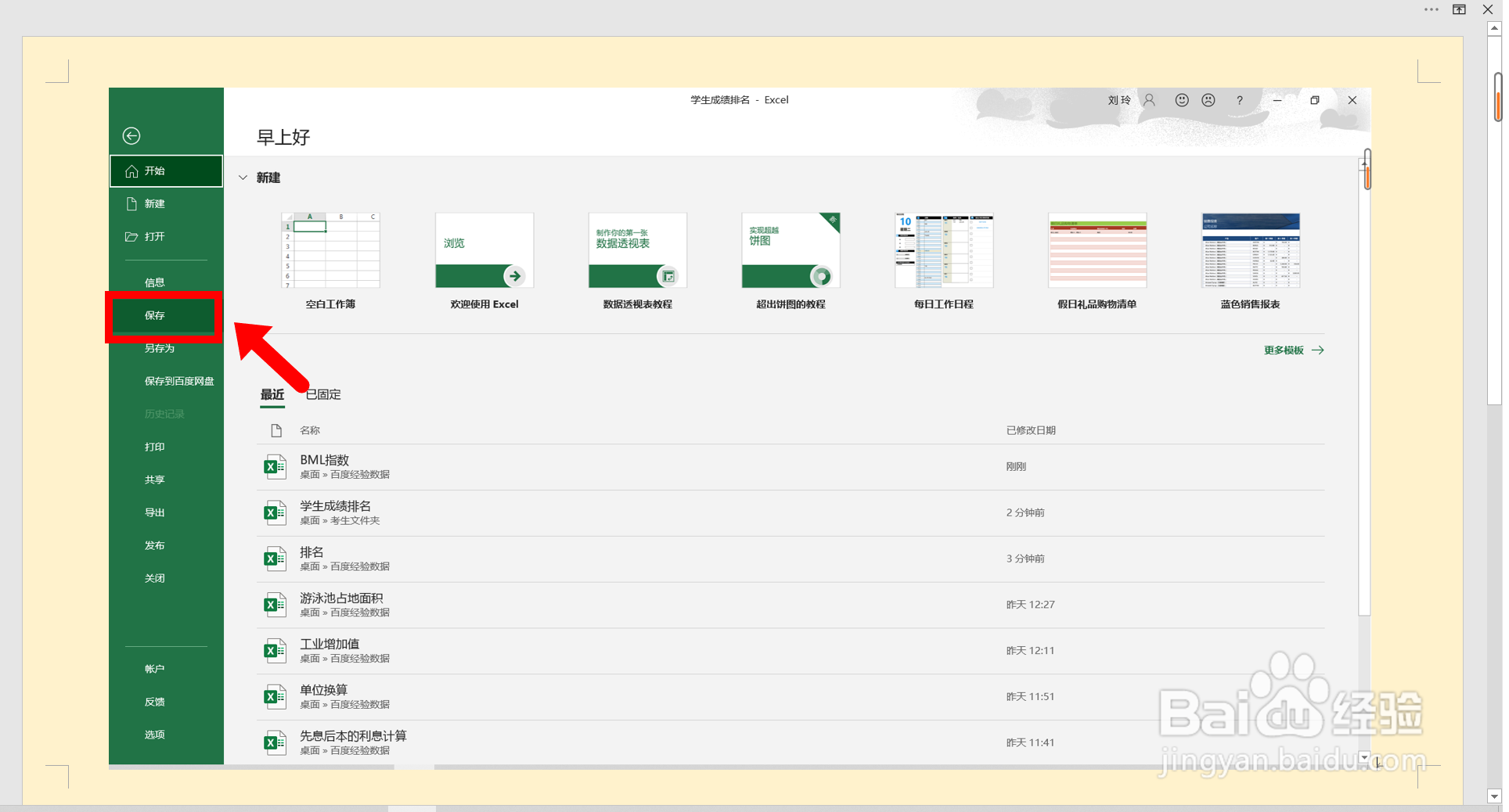The width and height of the screenshot is (1509, 812).
Task: Click the outer viewer three-dots menu
Action: click(x=1432, y=10)
